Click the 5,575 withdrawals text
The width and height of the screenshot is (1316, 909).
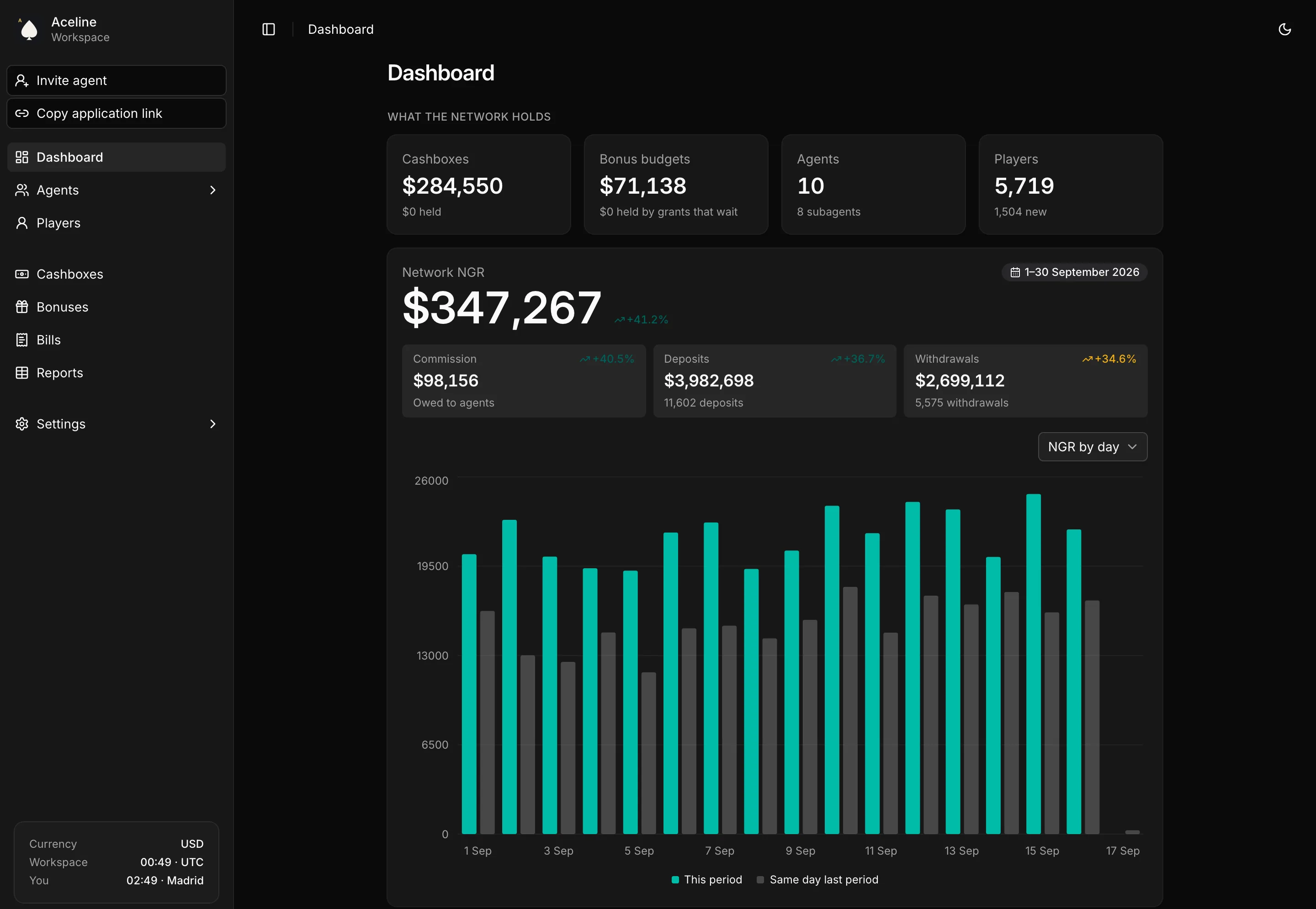pyautogui.click(x=961, y=403)
